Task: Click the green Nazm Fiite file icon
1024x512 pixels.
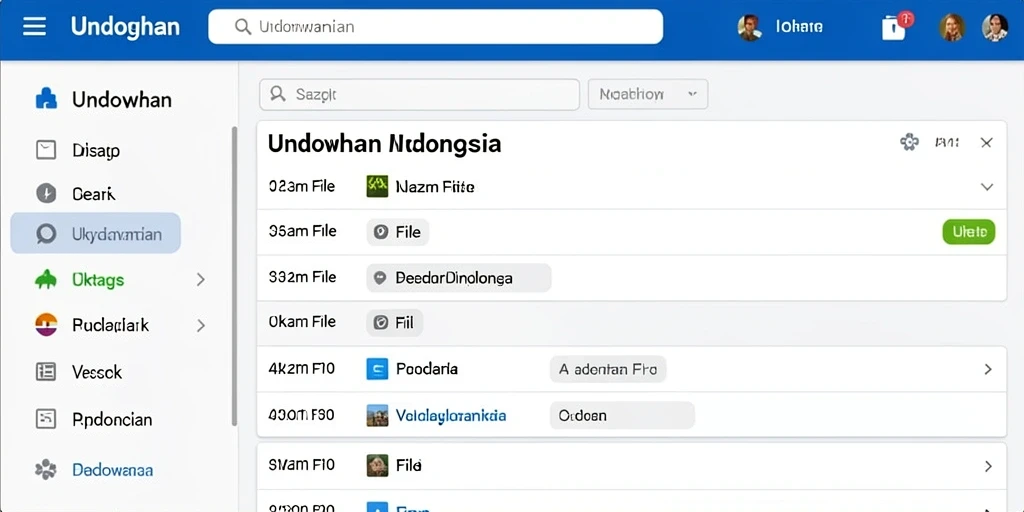Action: tap(377, 187)
